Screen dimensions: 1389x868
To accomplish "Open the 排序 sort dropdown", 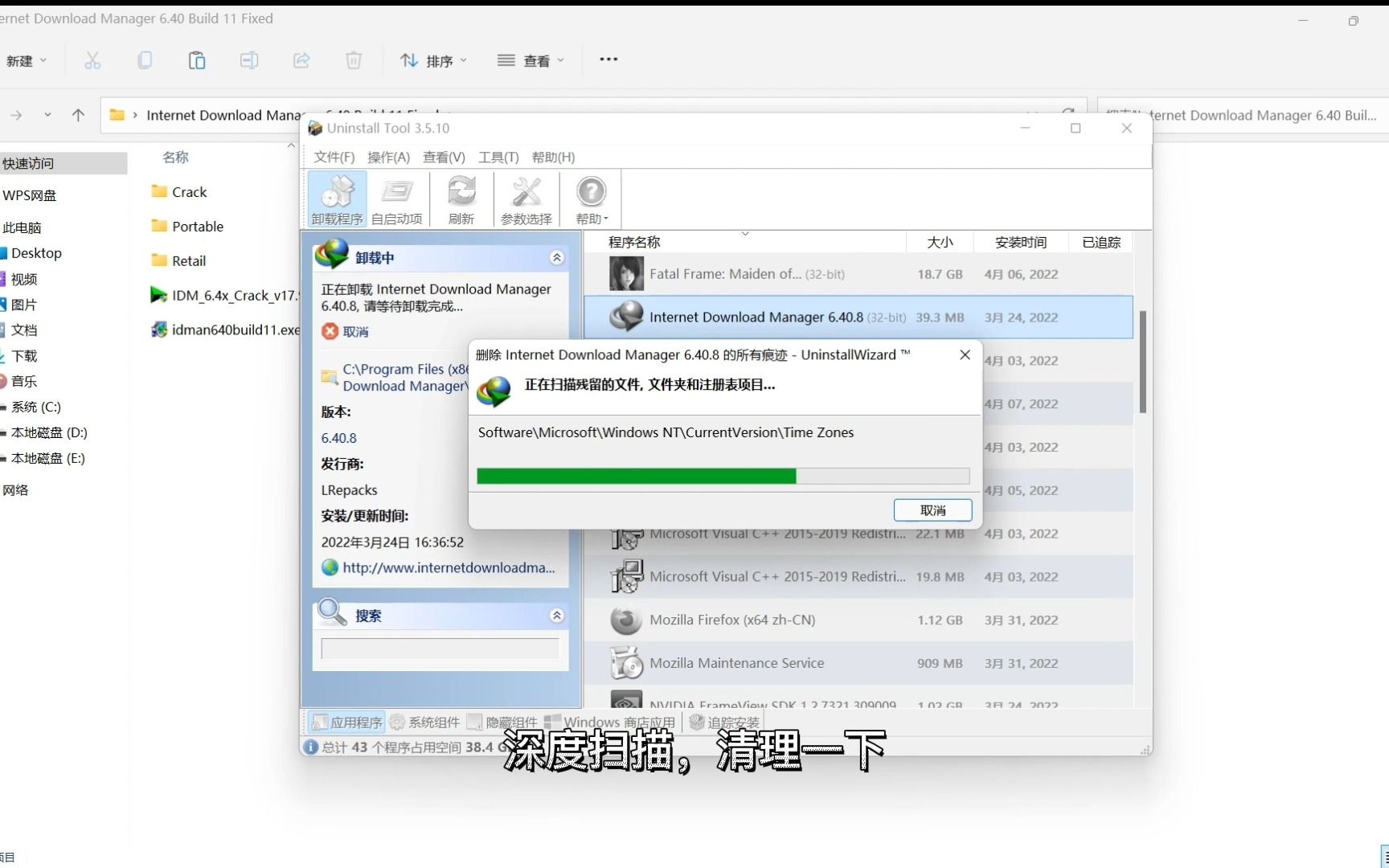I will pyautogui.click(x=433, y=60).
